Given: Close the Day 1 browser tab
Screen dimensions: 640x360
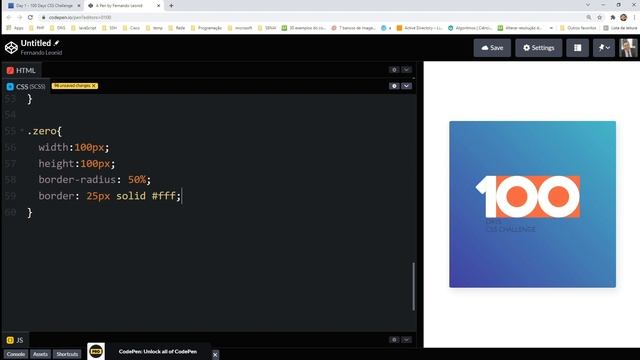Looking at the screenshot, I should [79, 6].
